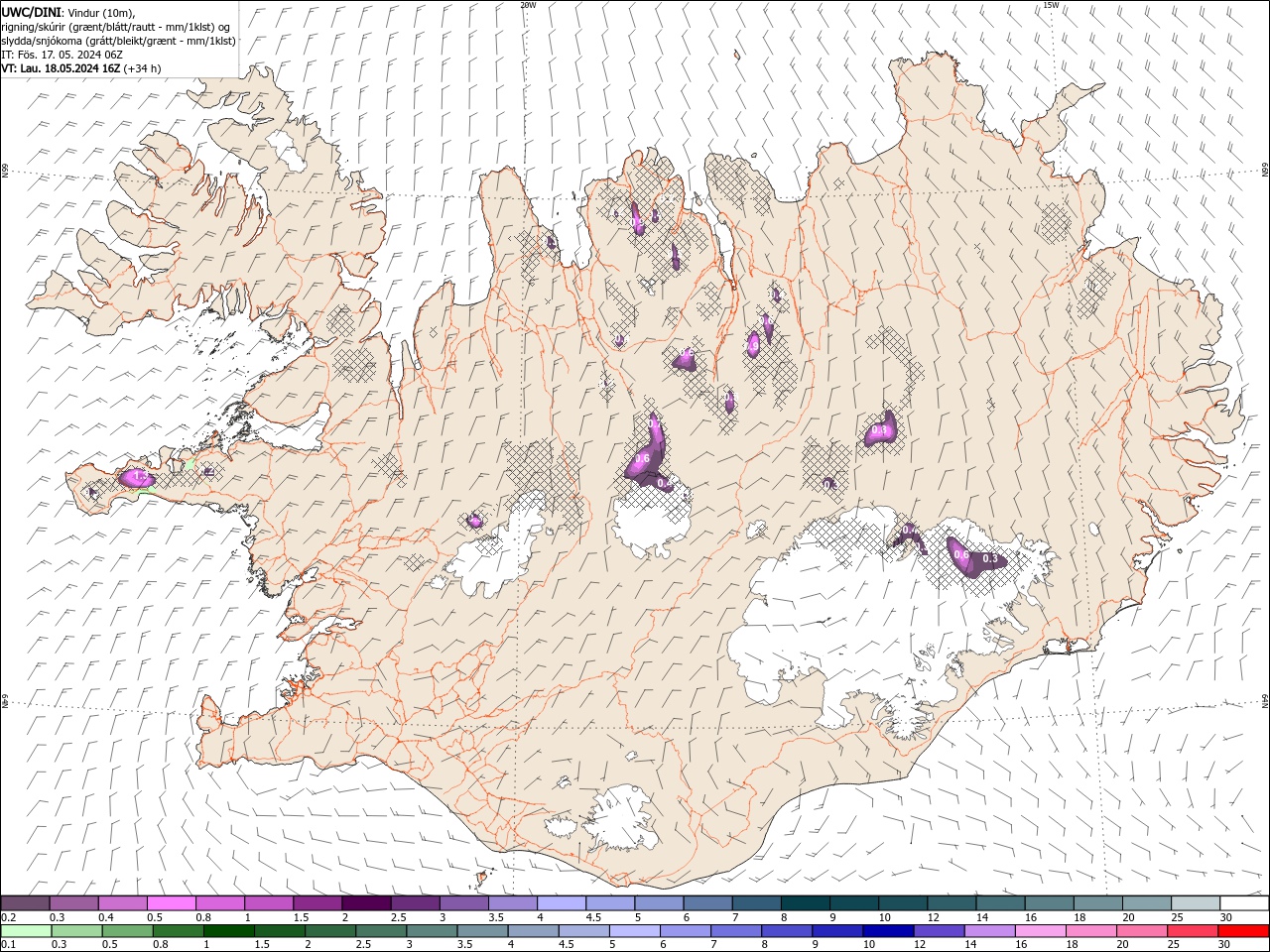The width and height of the screenshot is (1270, 952).
Task: Click upper legend swatch between 1 and 1.5
Action: point(269,903)
